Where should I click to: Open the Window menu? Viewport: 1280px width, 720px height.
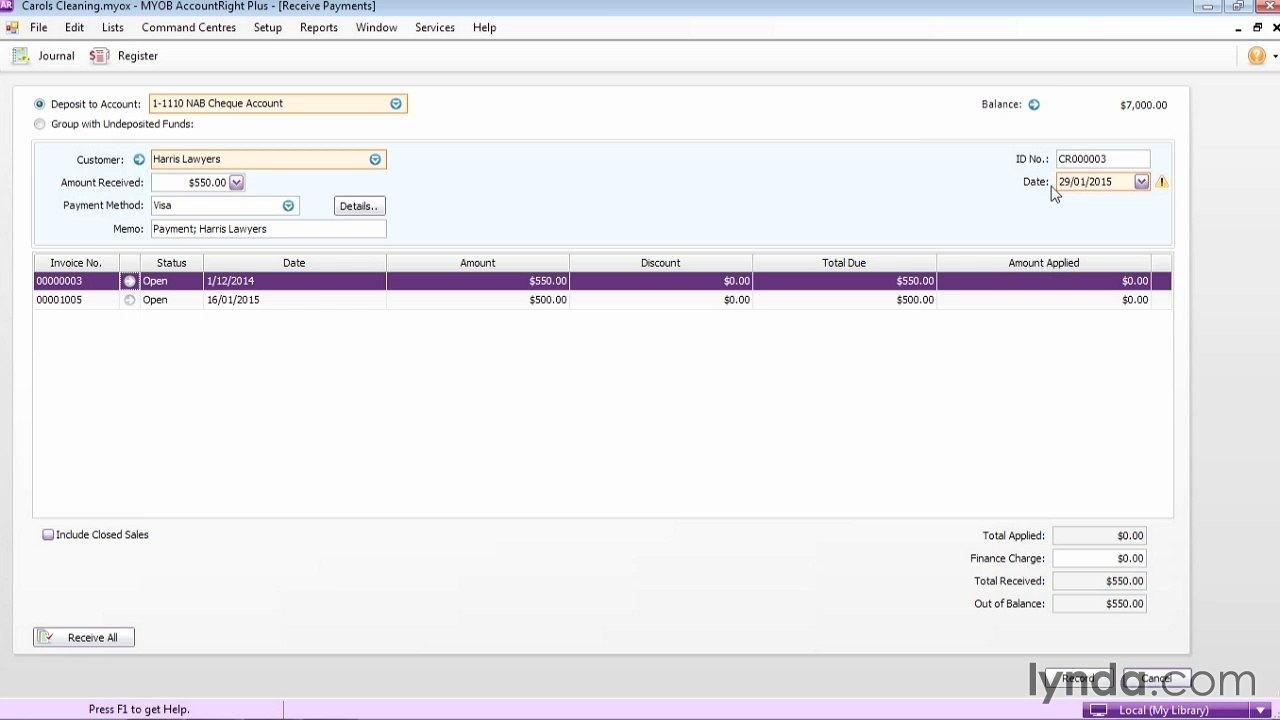pyautogui.click(x=376, y=28)
